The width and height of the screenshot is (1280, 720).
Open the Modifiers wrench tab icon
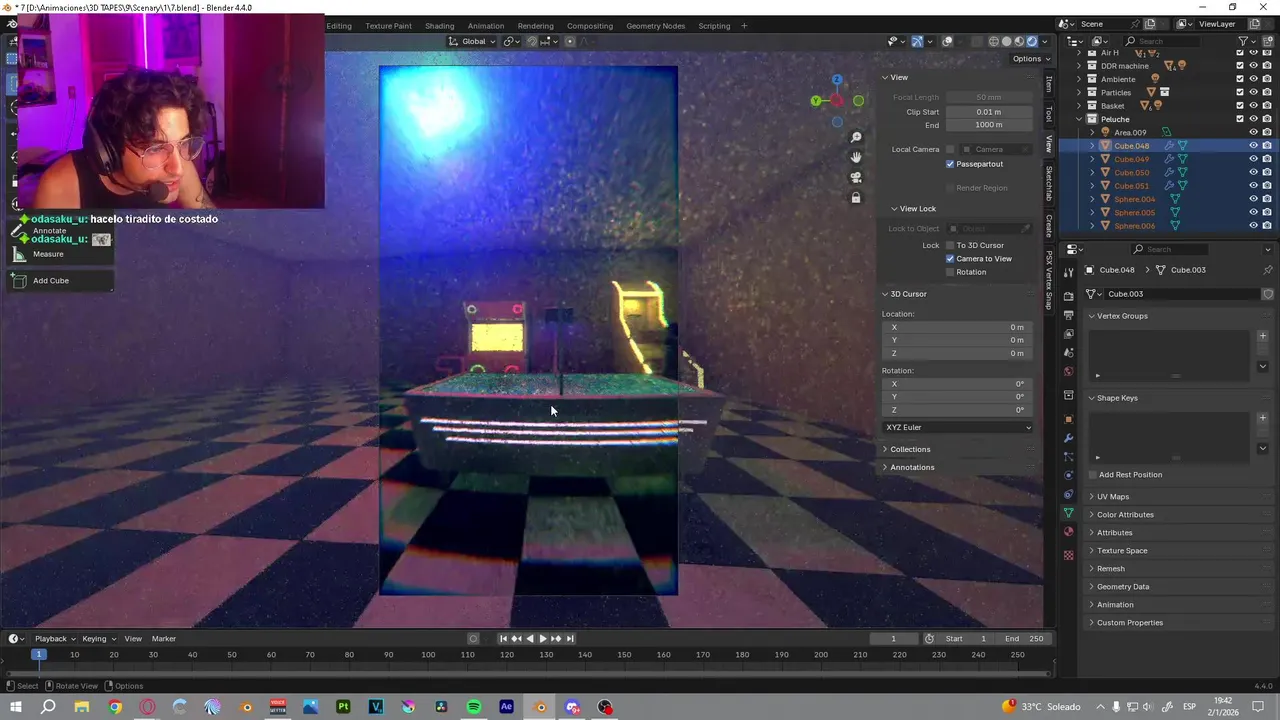(1069, 438)
